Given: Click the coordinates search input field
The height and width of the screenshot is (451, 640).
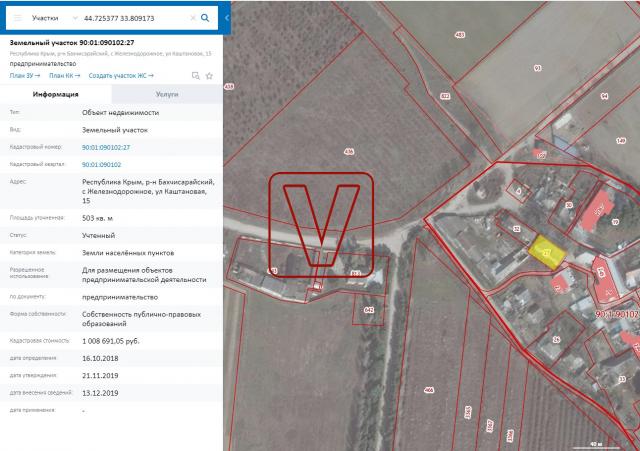Looking at the screenshot, I should (135, 18).
